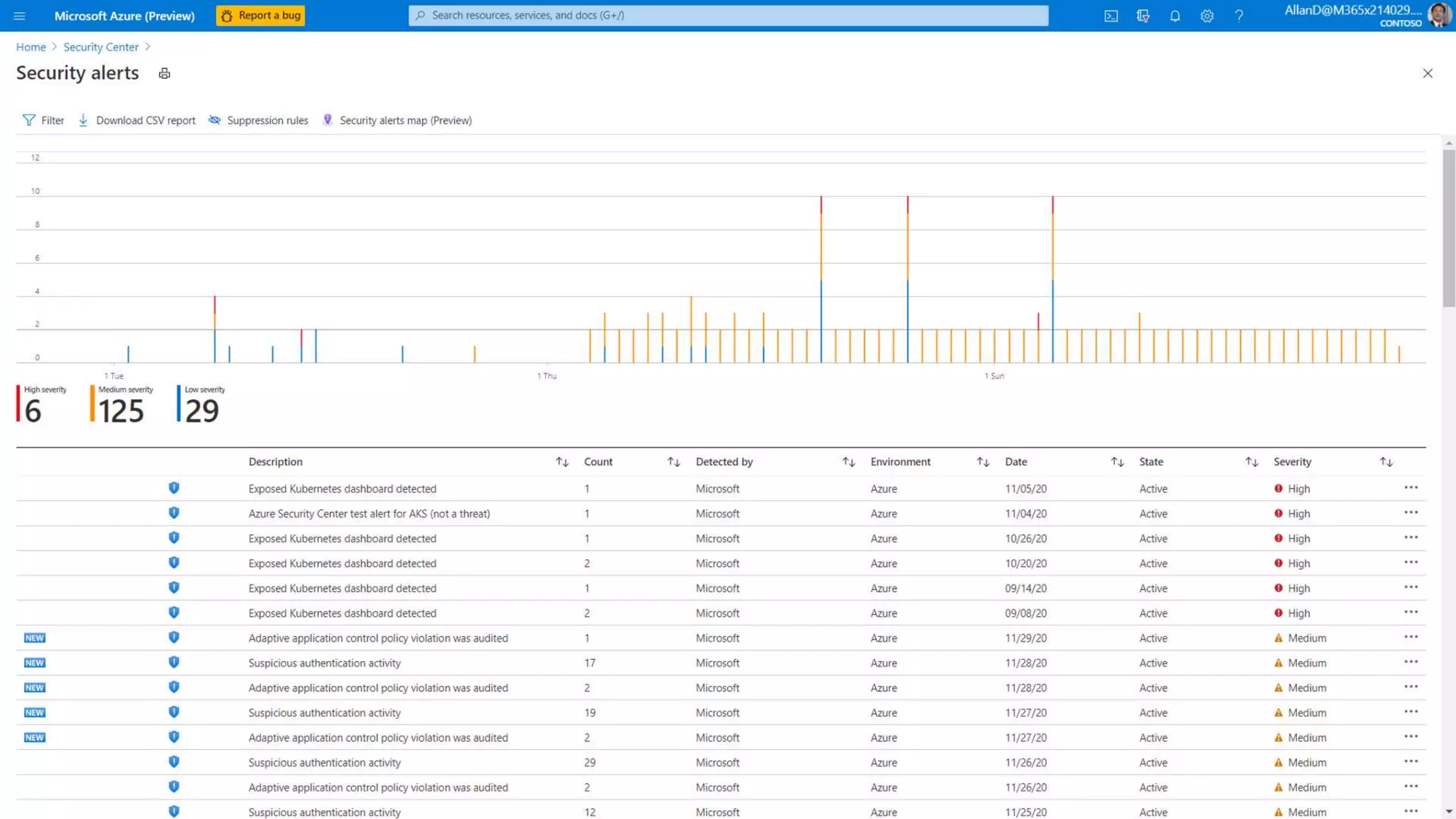
Task: Open portal settings gear
Action: coord(1206,16)
